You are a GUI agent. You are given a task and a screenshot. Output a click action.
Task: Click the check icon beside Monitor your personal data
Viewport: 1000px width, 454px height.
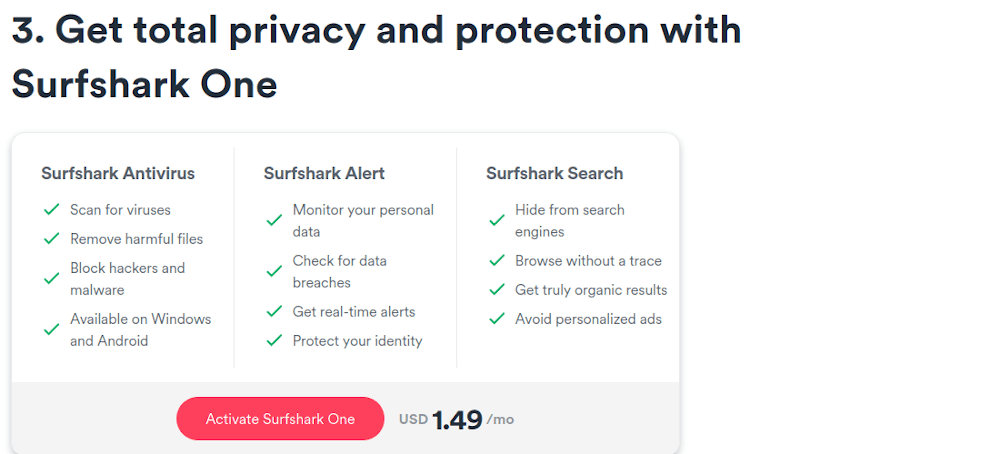(274, 221)
